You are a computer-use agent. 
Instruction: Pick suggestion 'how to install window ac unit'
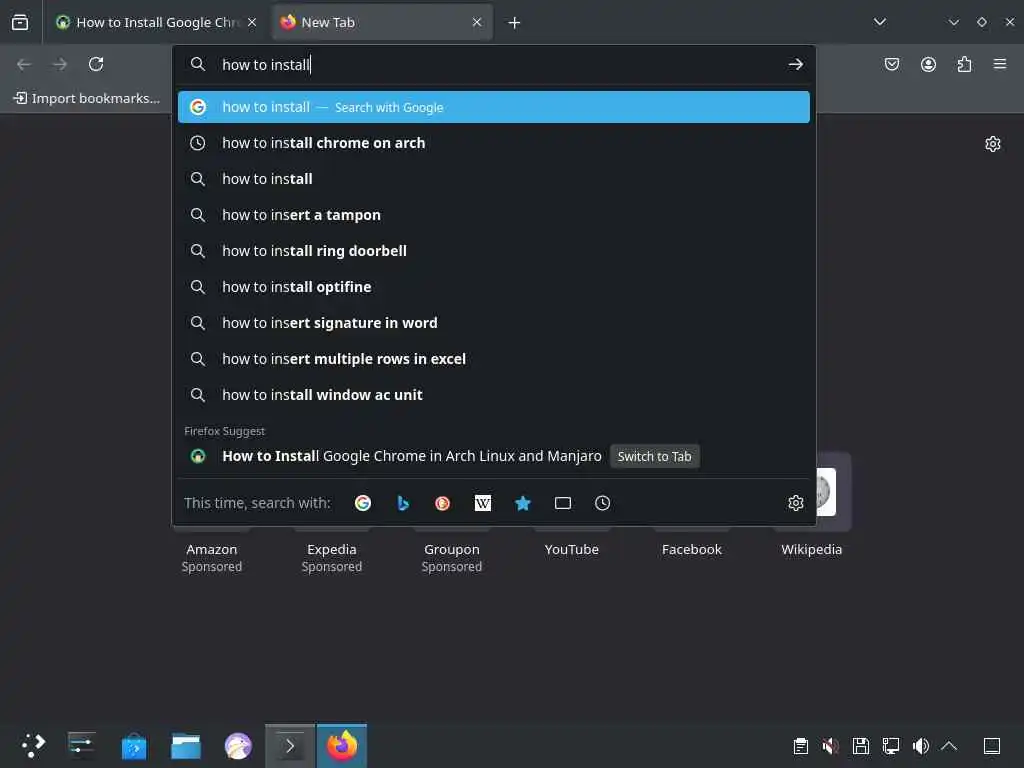(x=494, y=394)
